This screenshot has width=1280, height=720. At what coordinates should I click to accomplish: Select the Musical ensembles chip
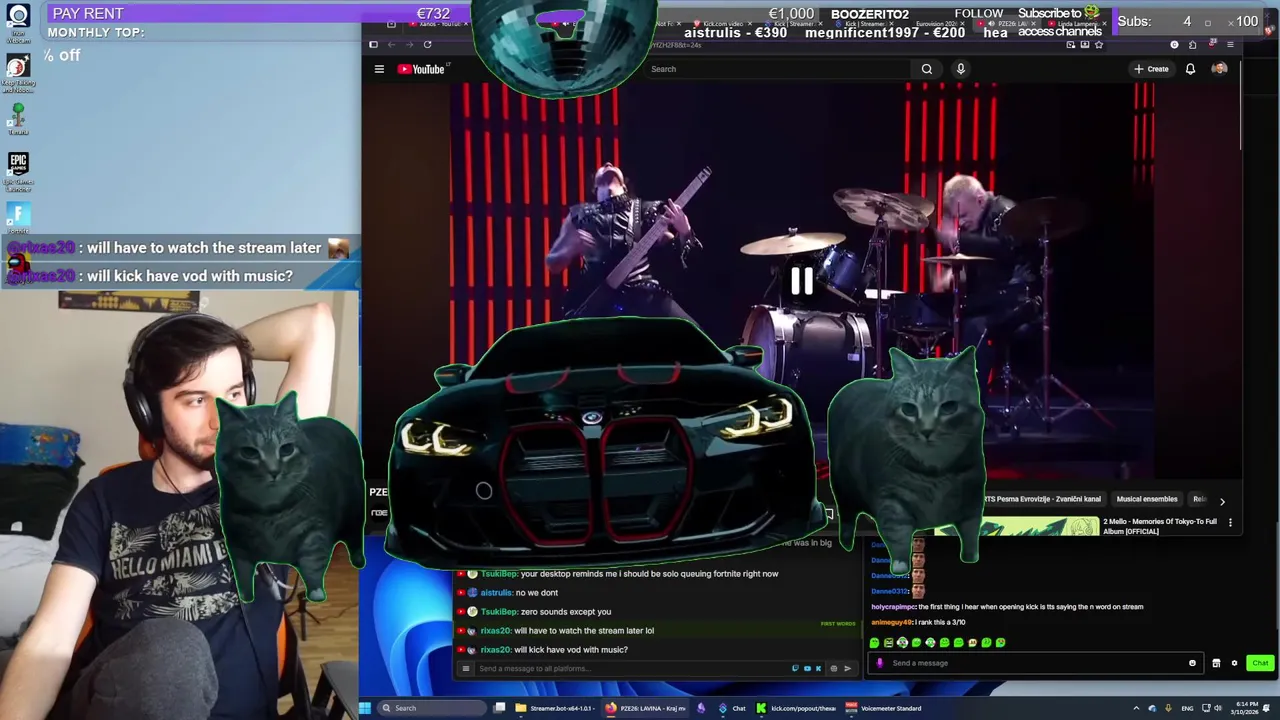tap(1147, 499)
